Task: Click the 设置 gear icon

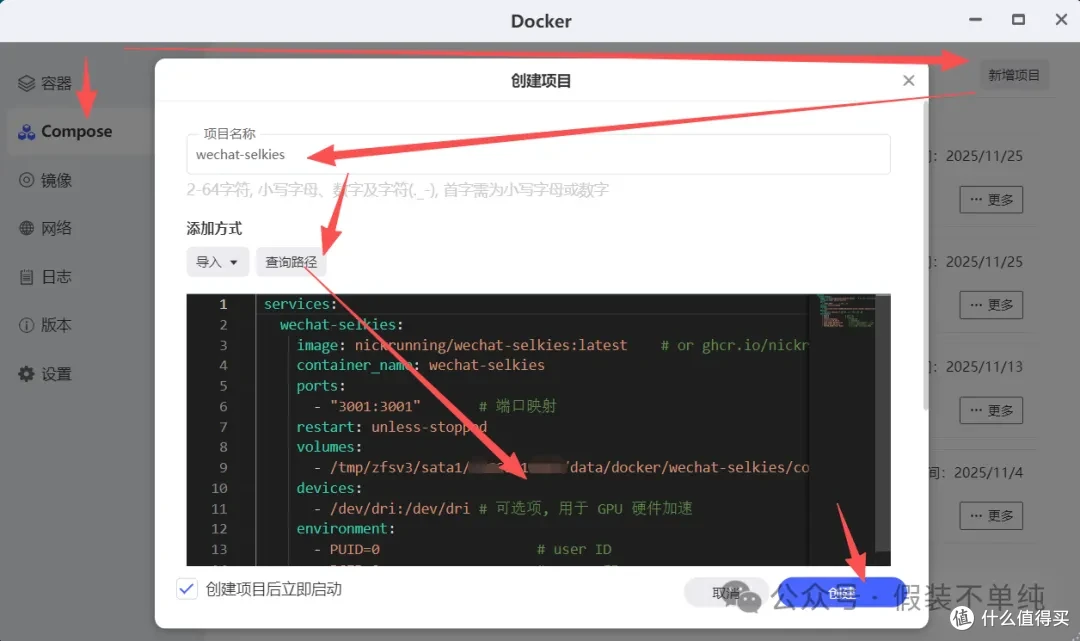Action: 26,374
